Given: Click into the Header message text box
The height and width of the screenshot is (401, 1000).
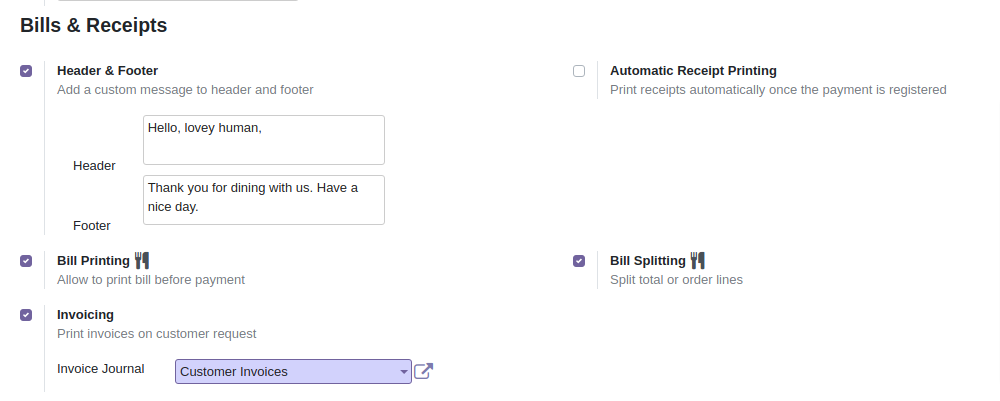Looking at the screenshot, I should pos(264,140).
